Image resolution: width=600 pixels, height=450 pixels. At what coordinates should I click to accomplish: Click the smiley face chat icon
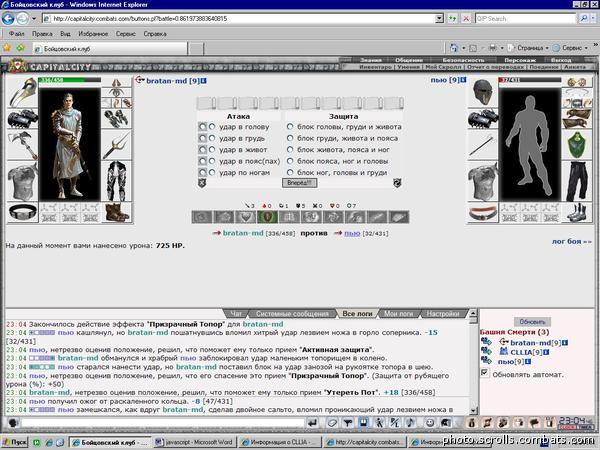point(430,422)
